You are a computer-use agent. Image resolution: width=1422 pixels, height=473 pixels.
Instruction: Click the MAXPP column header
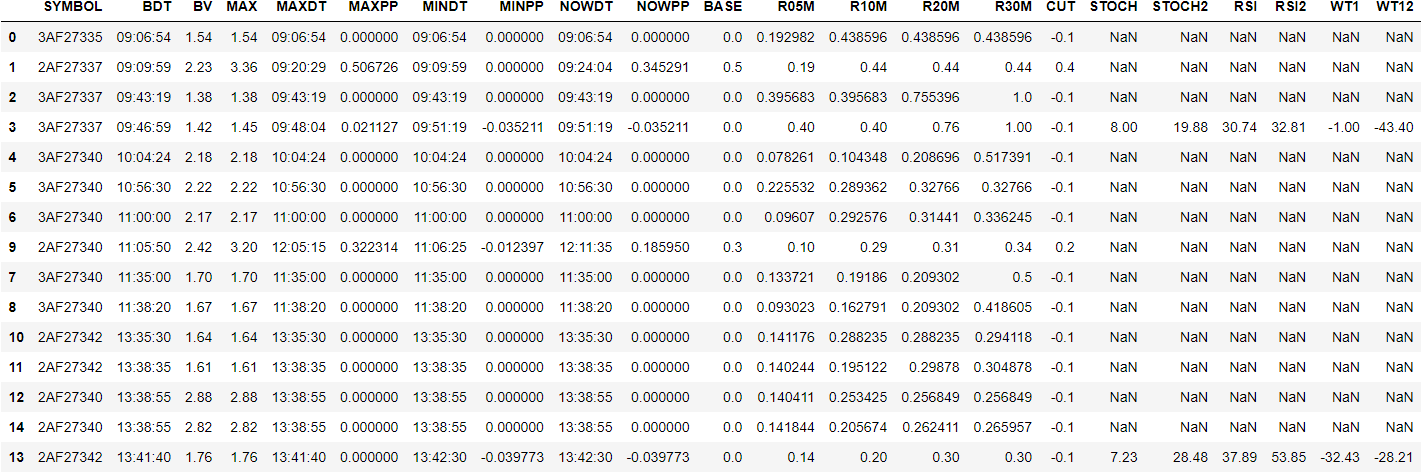[372, 7]
